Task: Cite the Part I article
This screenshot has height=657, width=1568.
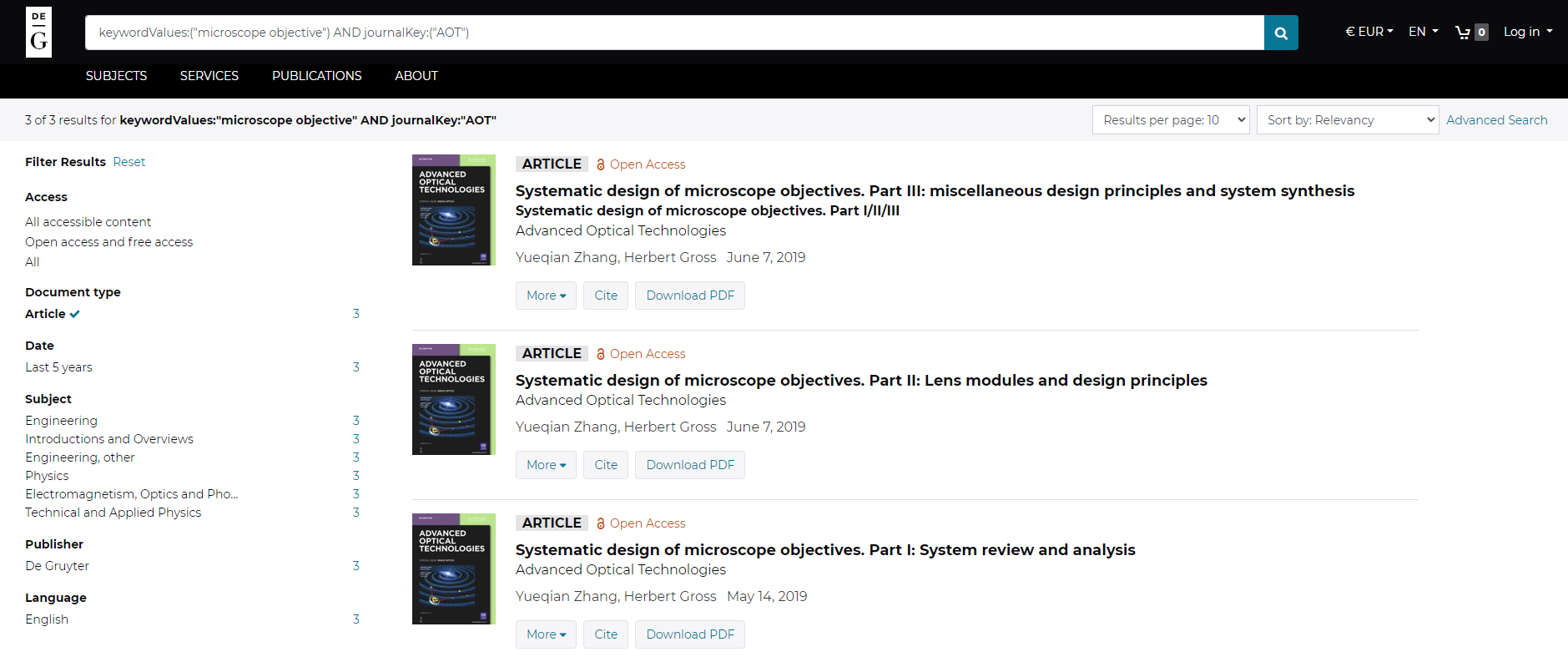Action: [606, 634]
